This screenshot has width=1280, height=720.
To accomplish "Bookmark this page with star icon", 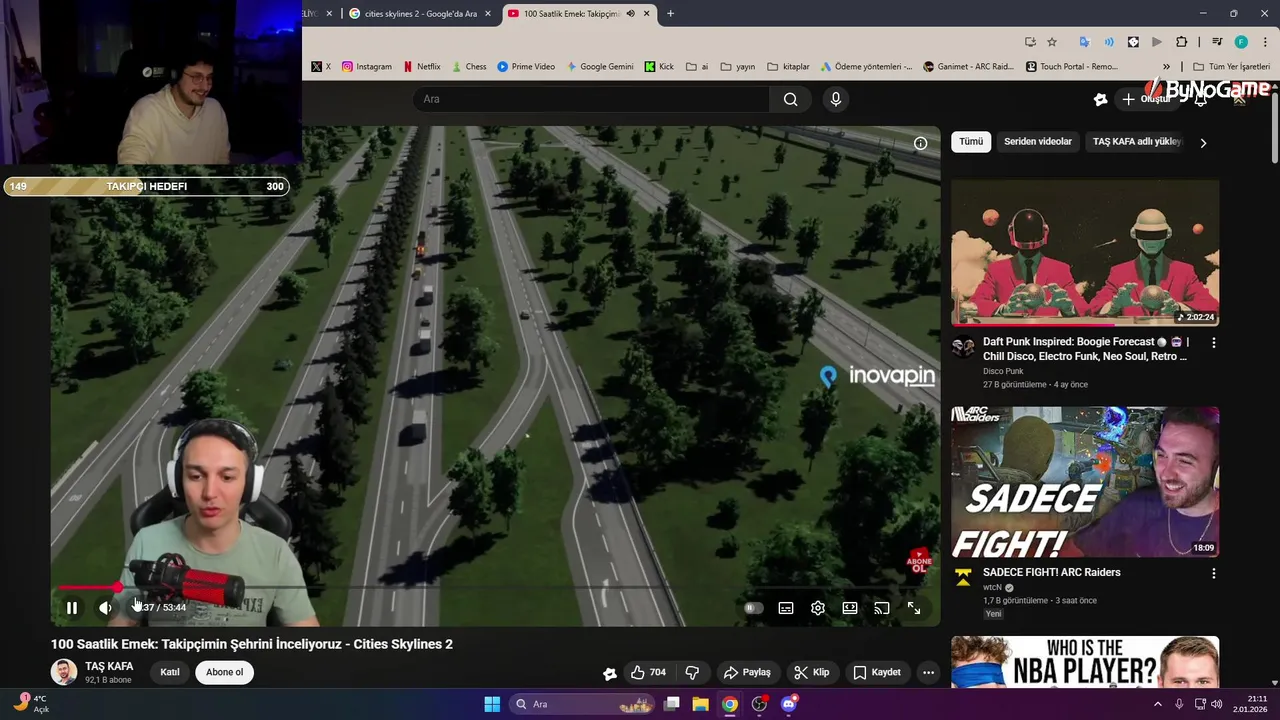I will coord(1052,42).
